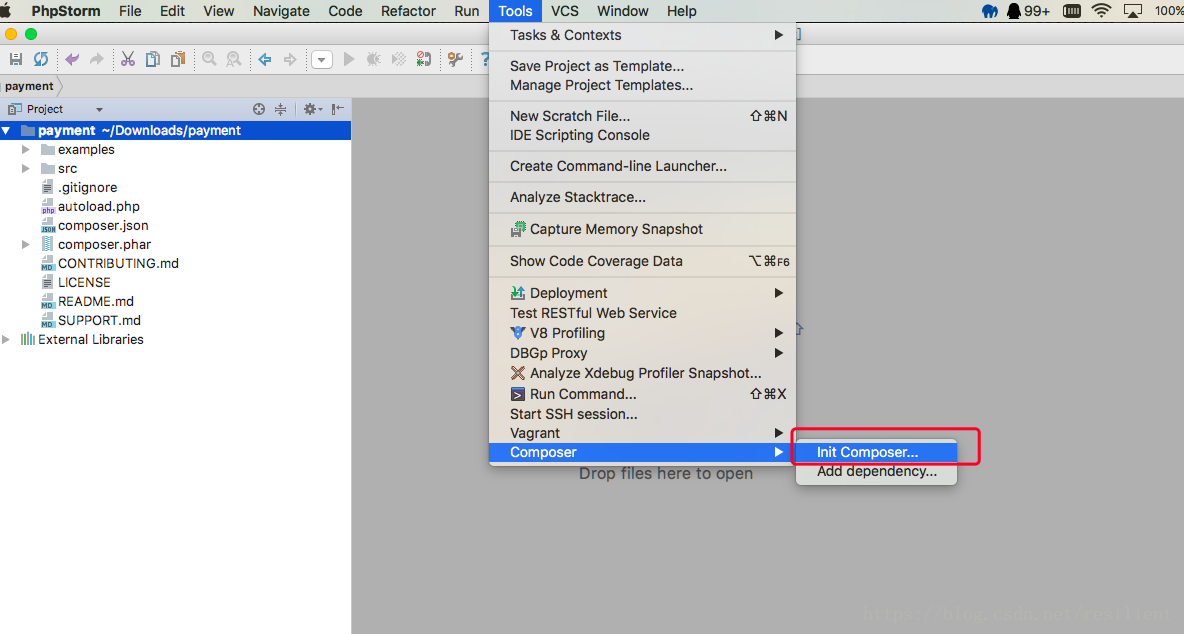Click the Find magnifier icon
1184x634 pixels.
click(209, 59)
